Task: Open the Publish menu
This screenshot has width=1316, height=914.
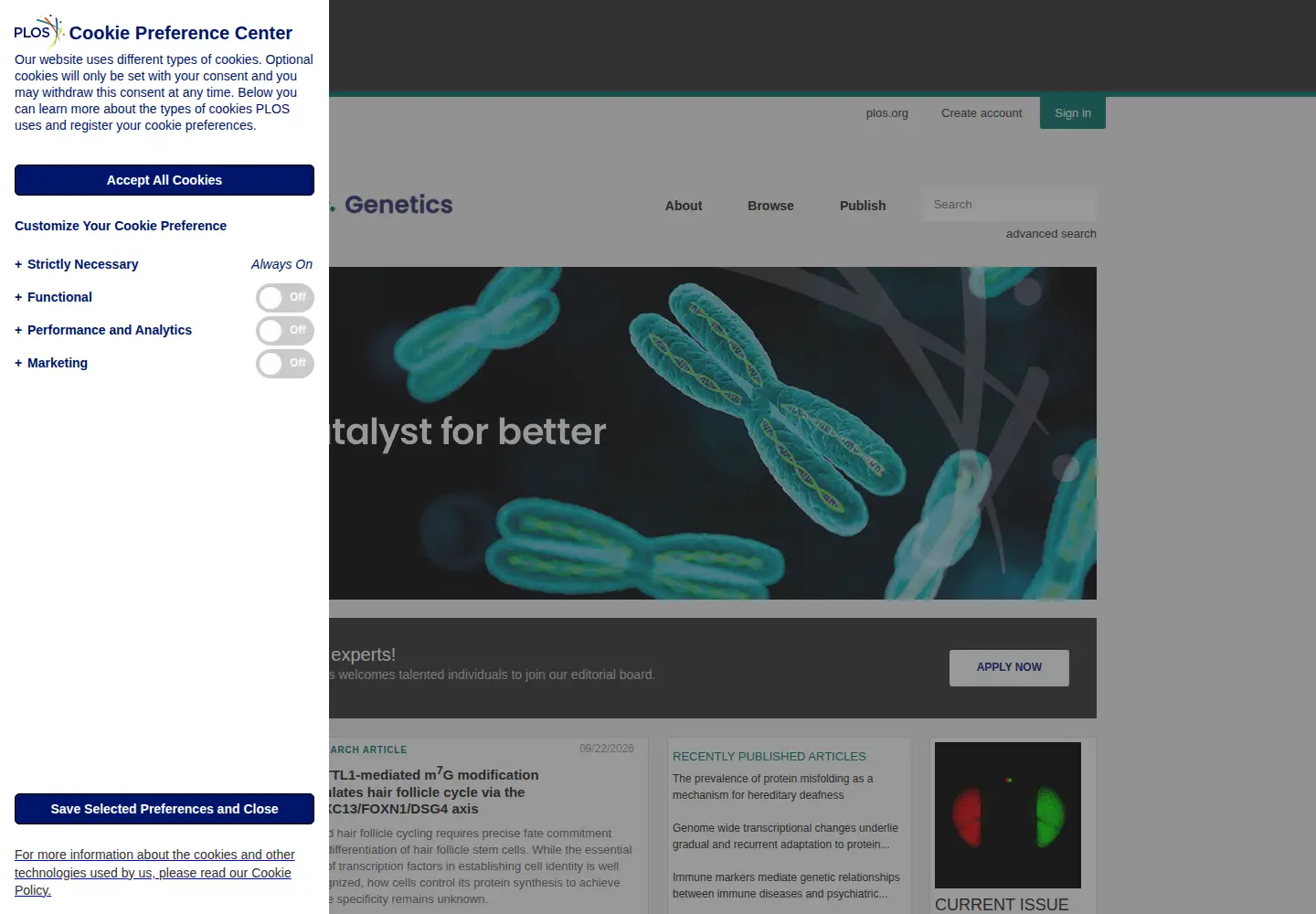Action: [863, 206]
